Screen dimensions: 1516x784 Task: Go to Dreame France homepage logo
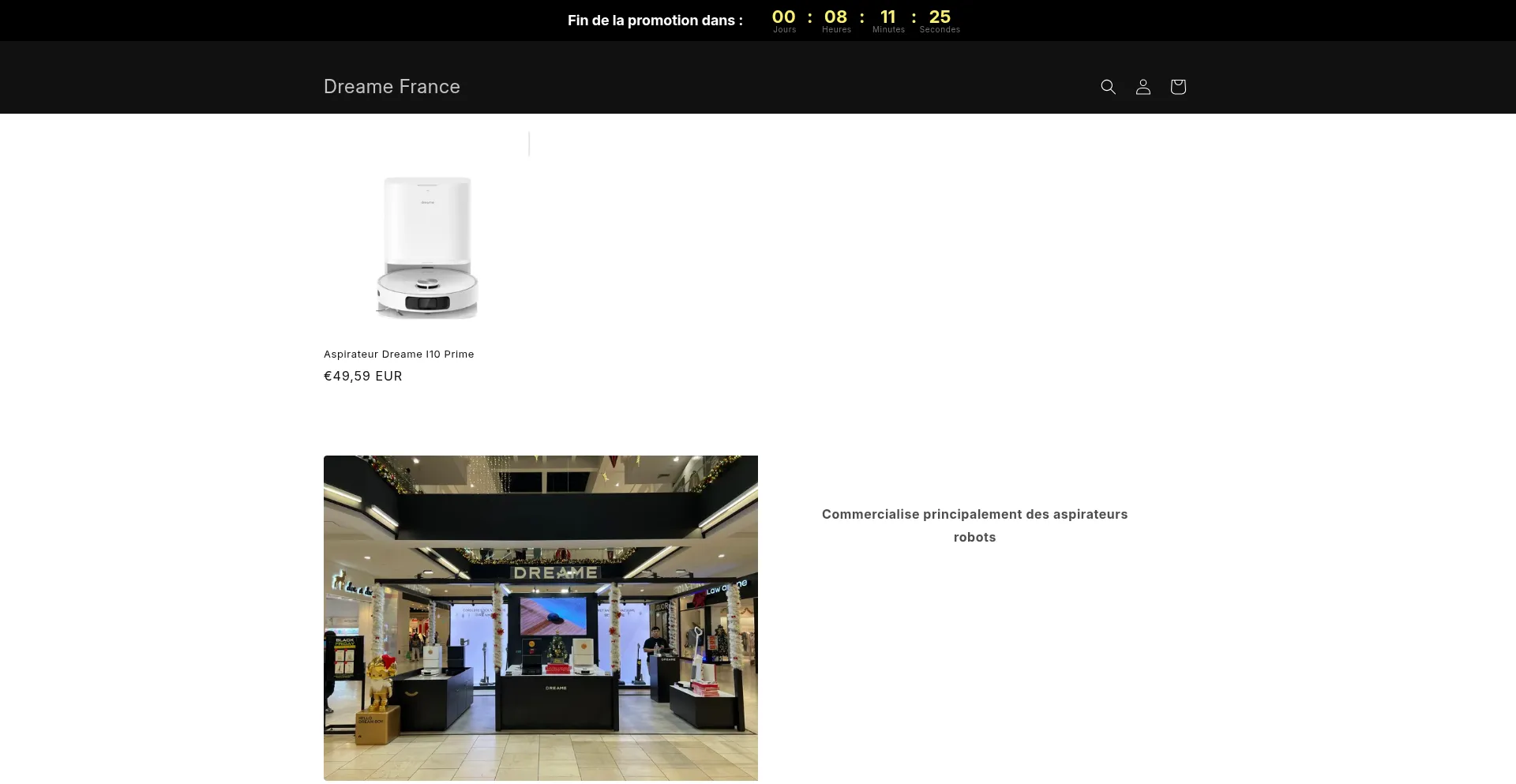(x=392, y=87)
